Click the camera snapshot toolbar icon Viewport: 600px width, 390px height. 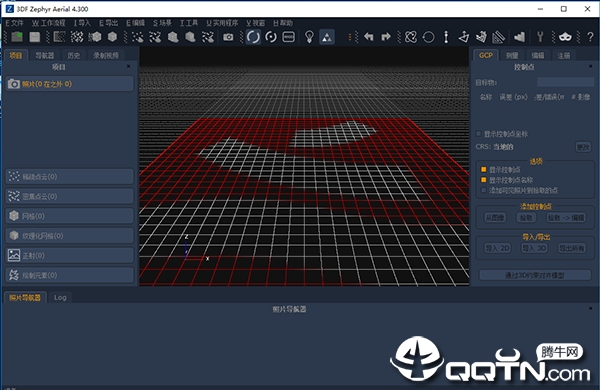coord(228,37)
